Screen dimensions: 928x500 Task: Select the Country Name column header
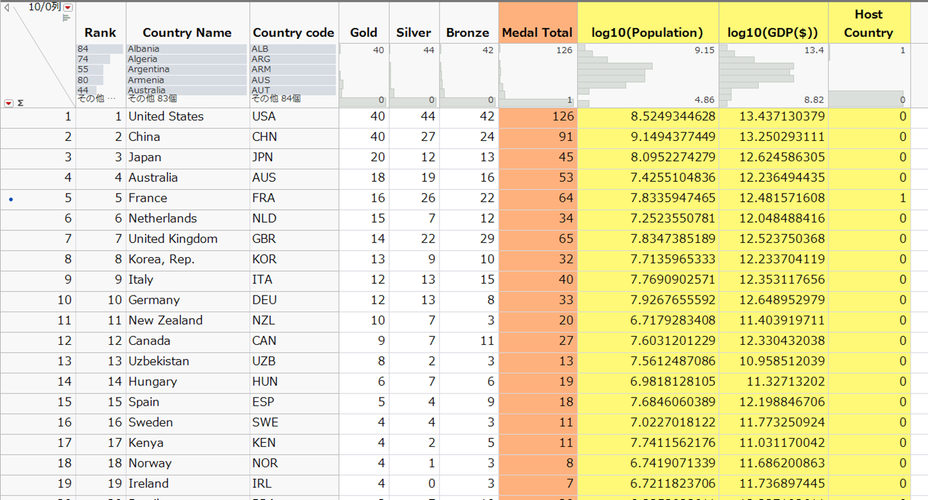tap(187, 33)
